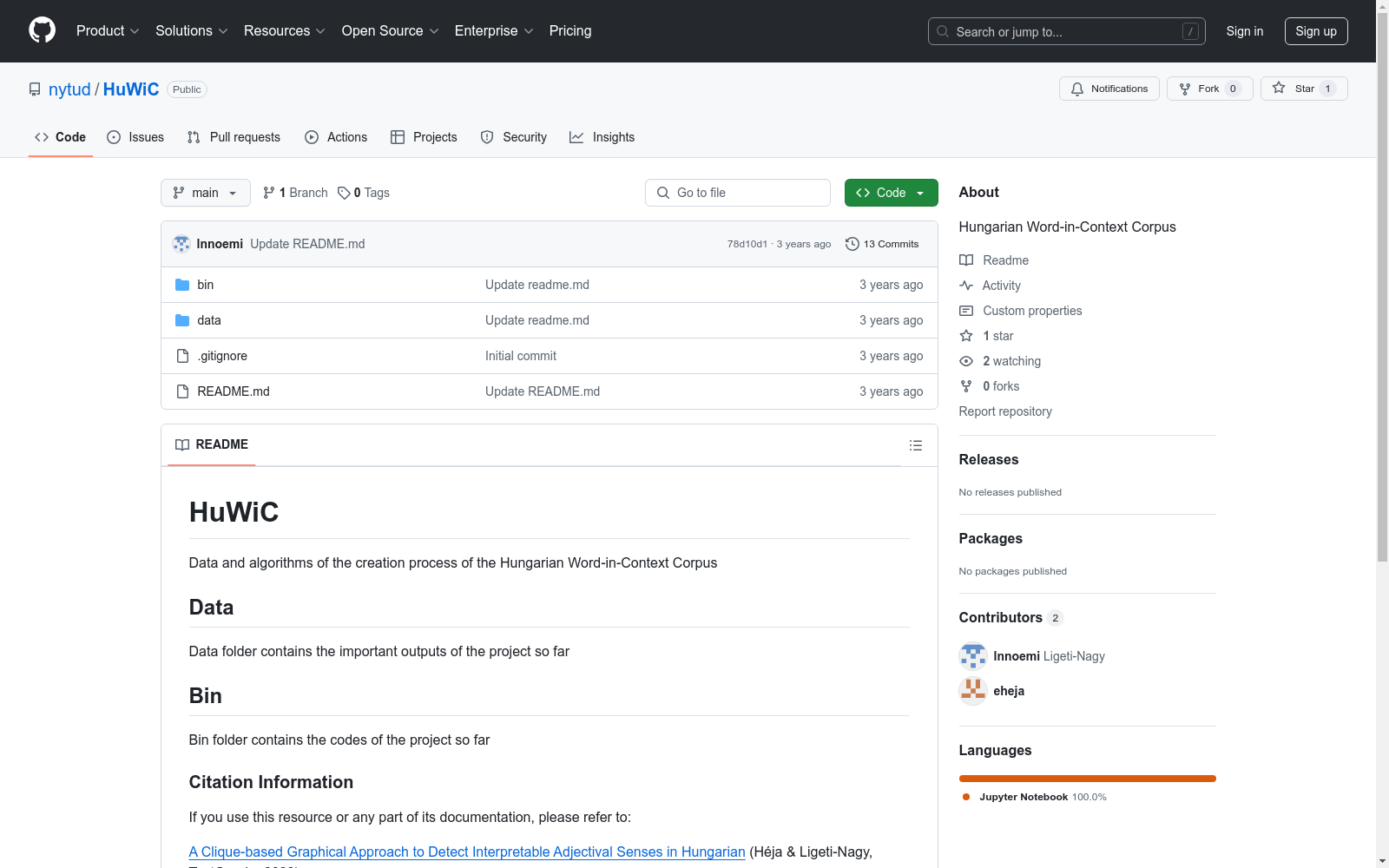Open the Insights tab
Screen dimensions: 1389x868
point(602,137)
